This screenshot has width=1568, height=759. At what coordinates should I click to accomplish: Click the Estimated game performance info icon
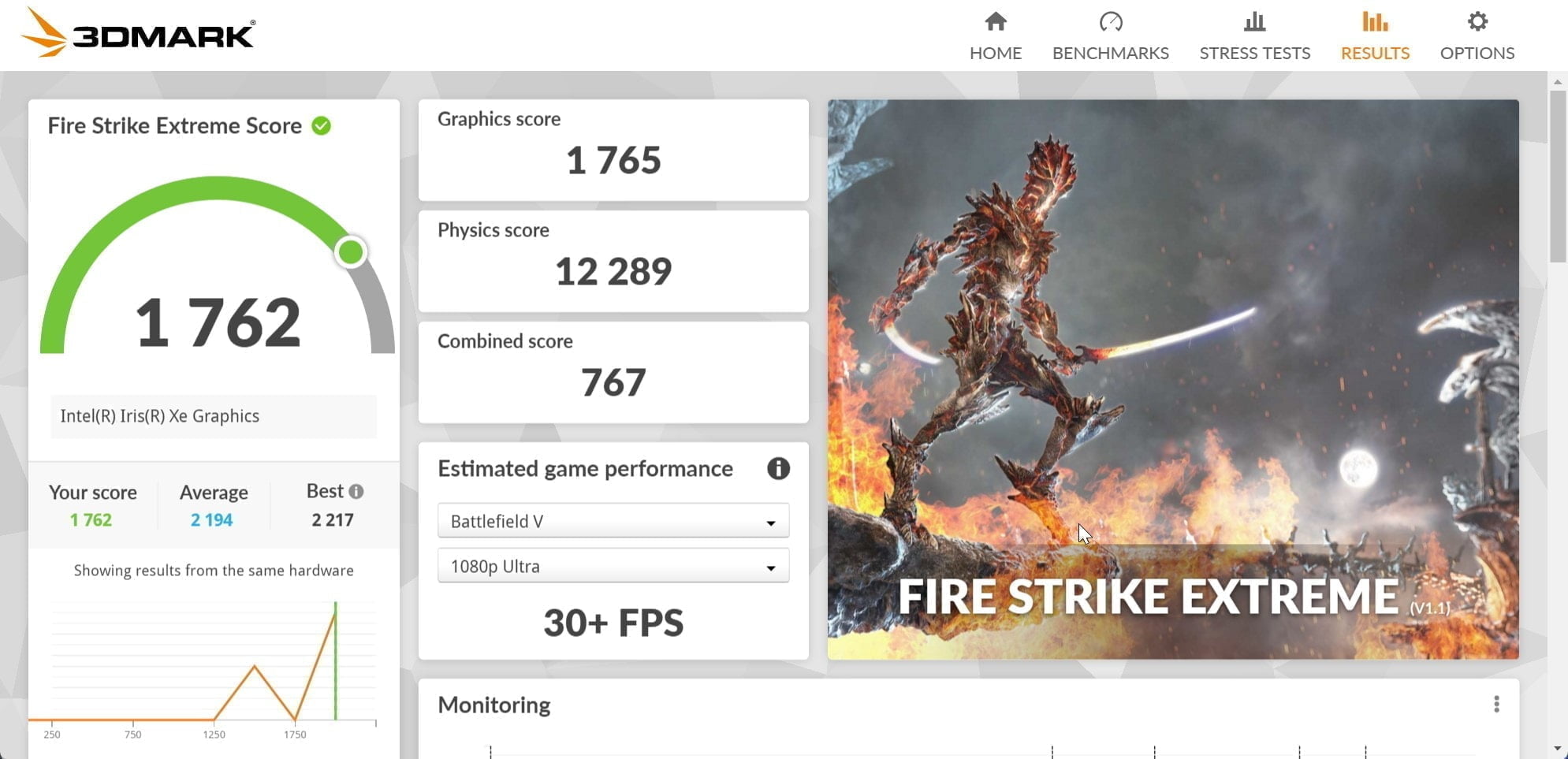(778, 469)
